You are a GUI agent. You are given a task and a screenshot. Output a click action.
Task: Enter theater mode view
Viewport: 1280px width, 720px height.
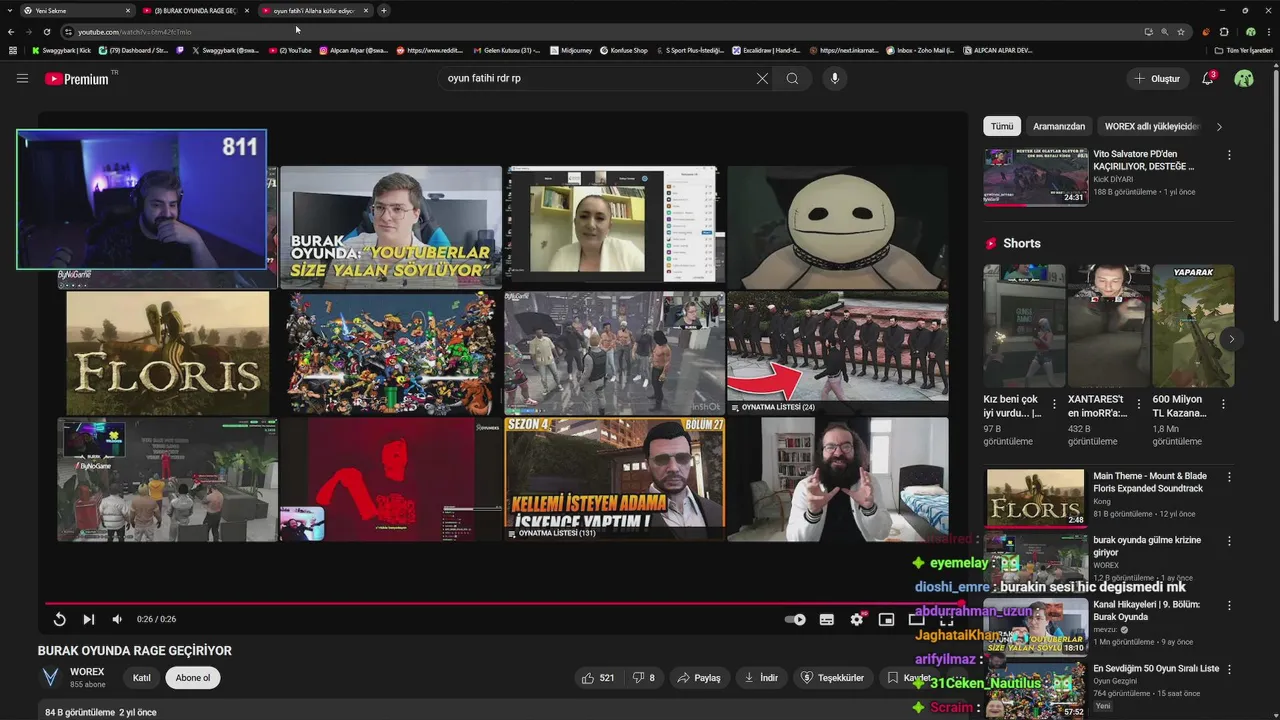tap(916, 619)
